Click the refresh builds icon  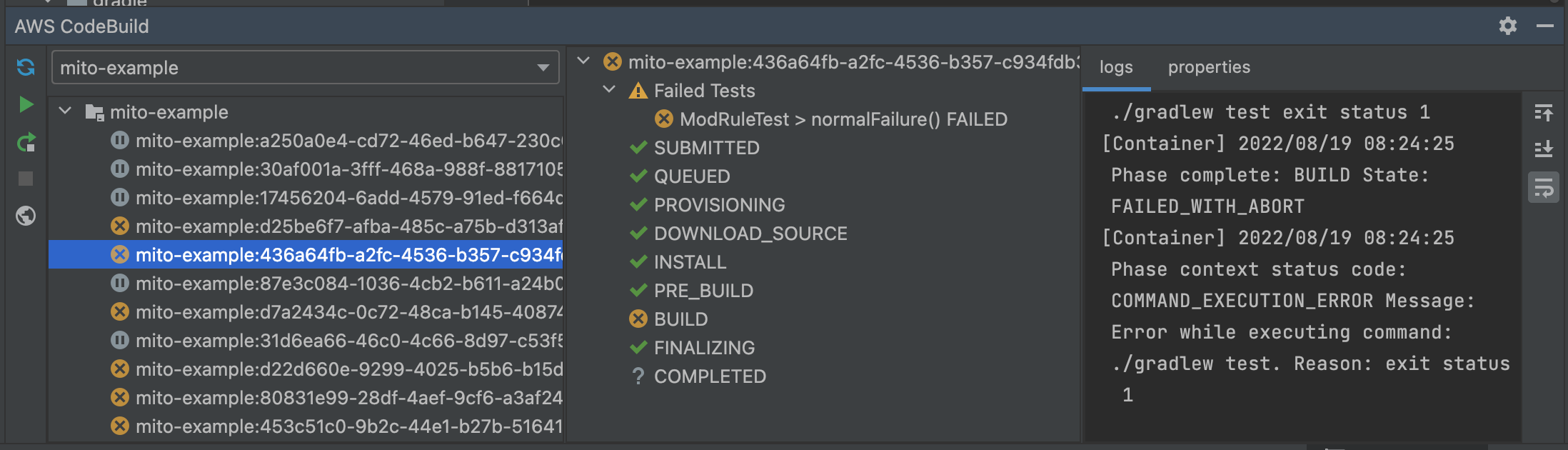pyautogui.click(x=26, y=67)
